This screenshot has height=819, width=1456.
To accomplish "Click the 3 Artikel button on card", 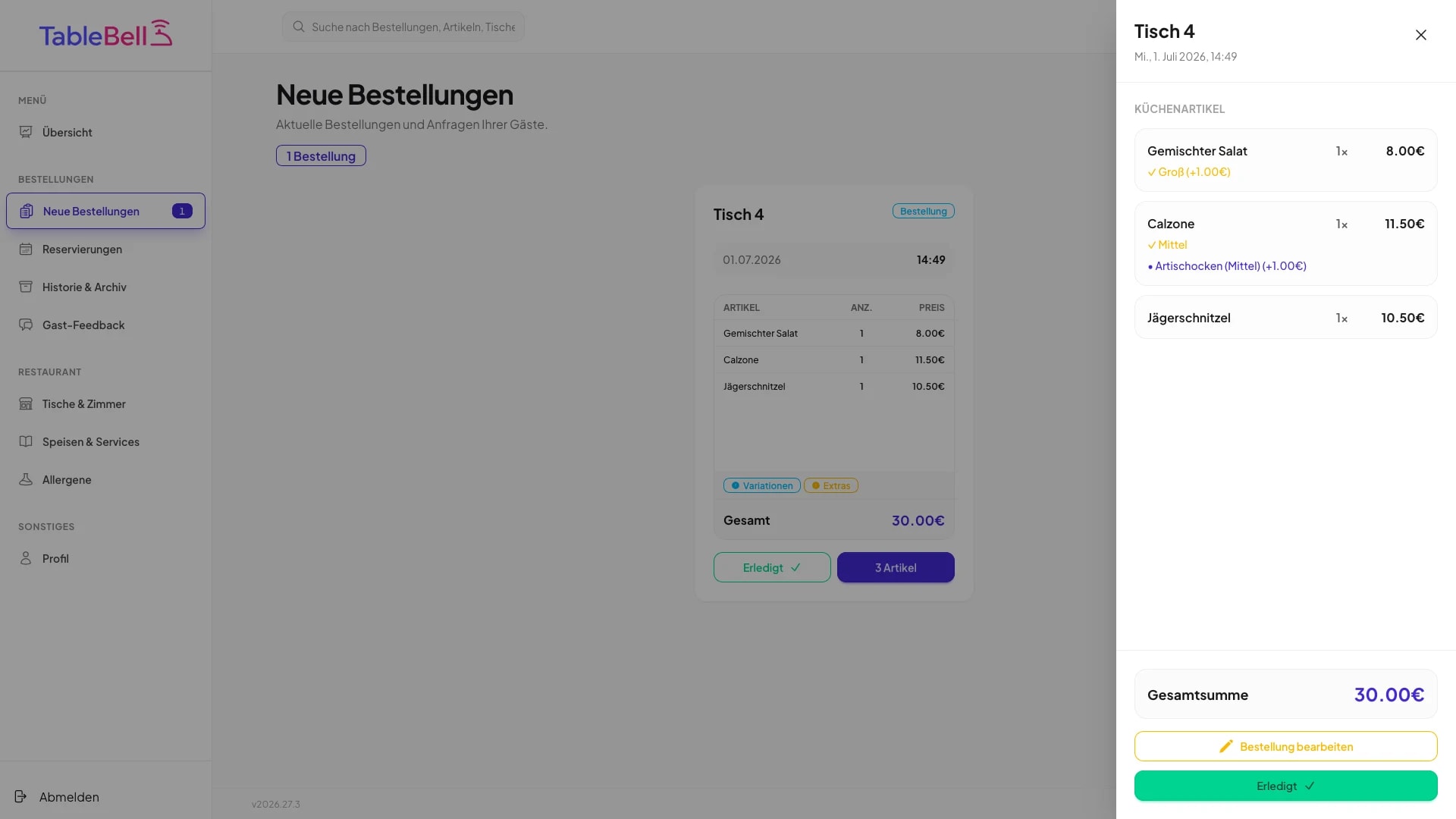I will (896, 567).
